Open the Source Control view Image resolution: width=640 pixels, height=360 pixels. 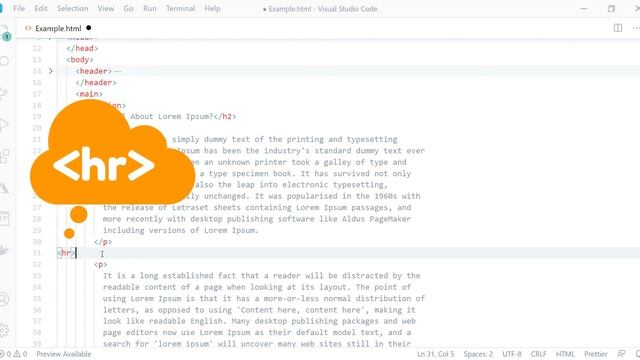coord(3,93)
